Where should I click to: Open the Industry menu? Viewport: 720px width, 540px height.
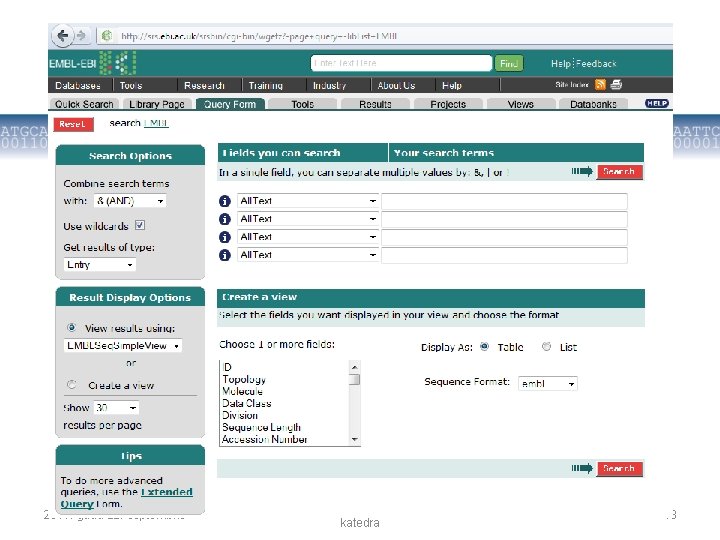(x=329, y=85)
